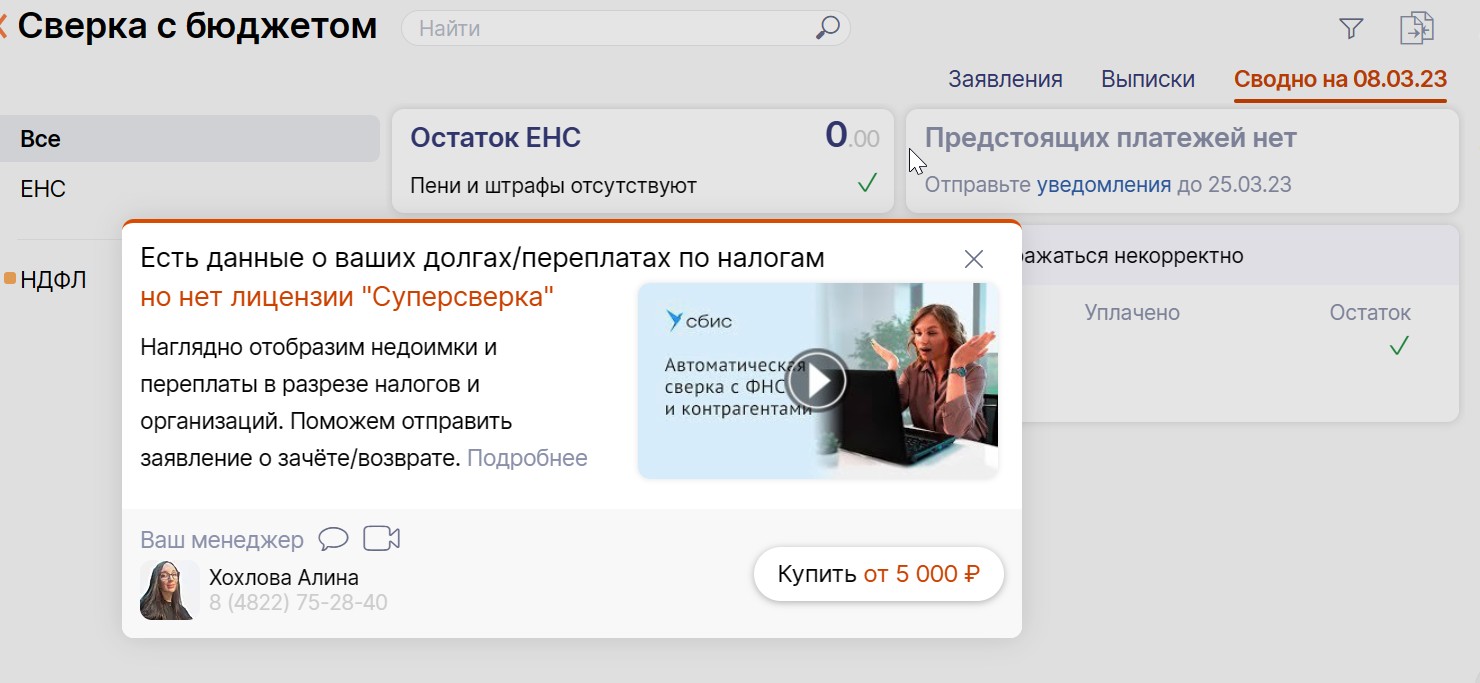Select НДФЛ in the left list

click(x=53, y=280)
